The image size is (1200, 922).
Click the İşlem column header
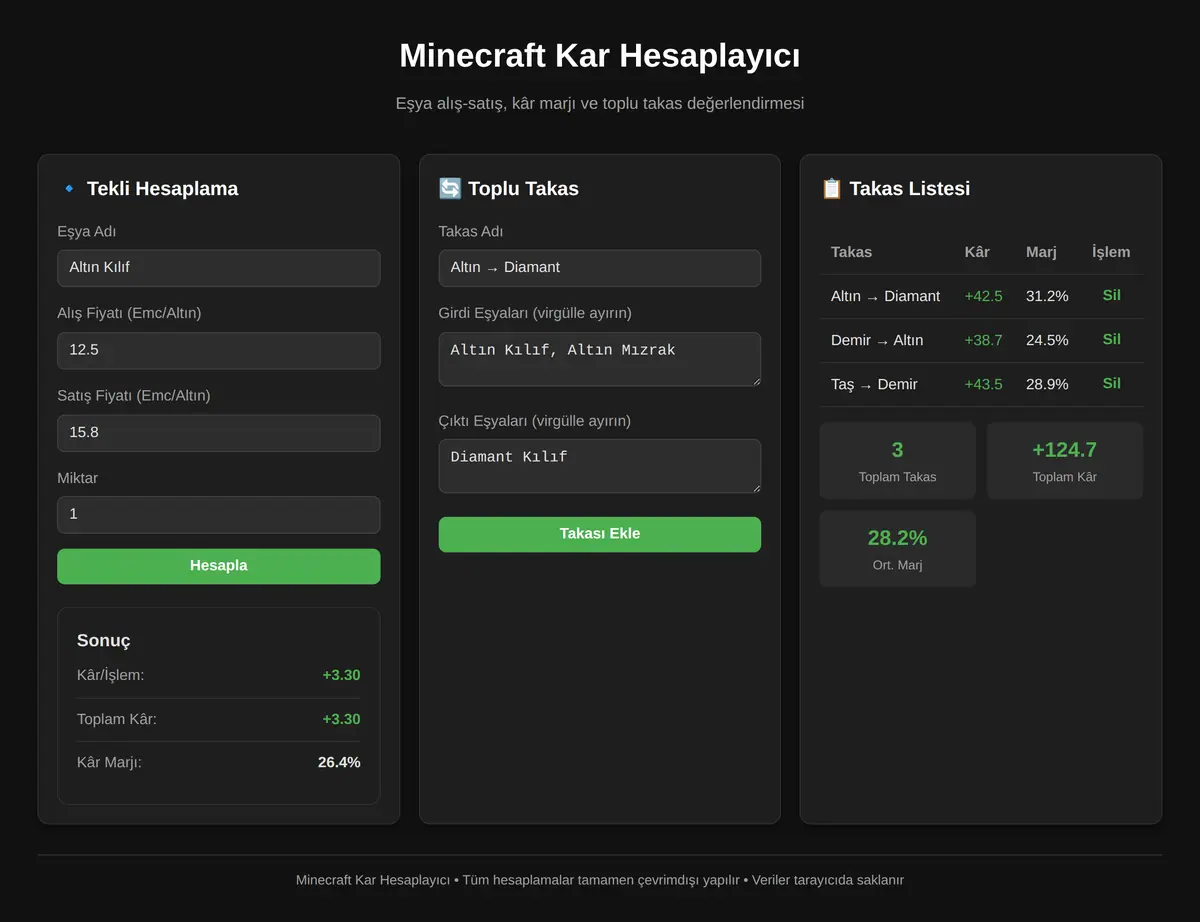(x=1111, y=252)
